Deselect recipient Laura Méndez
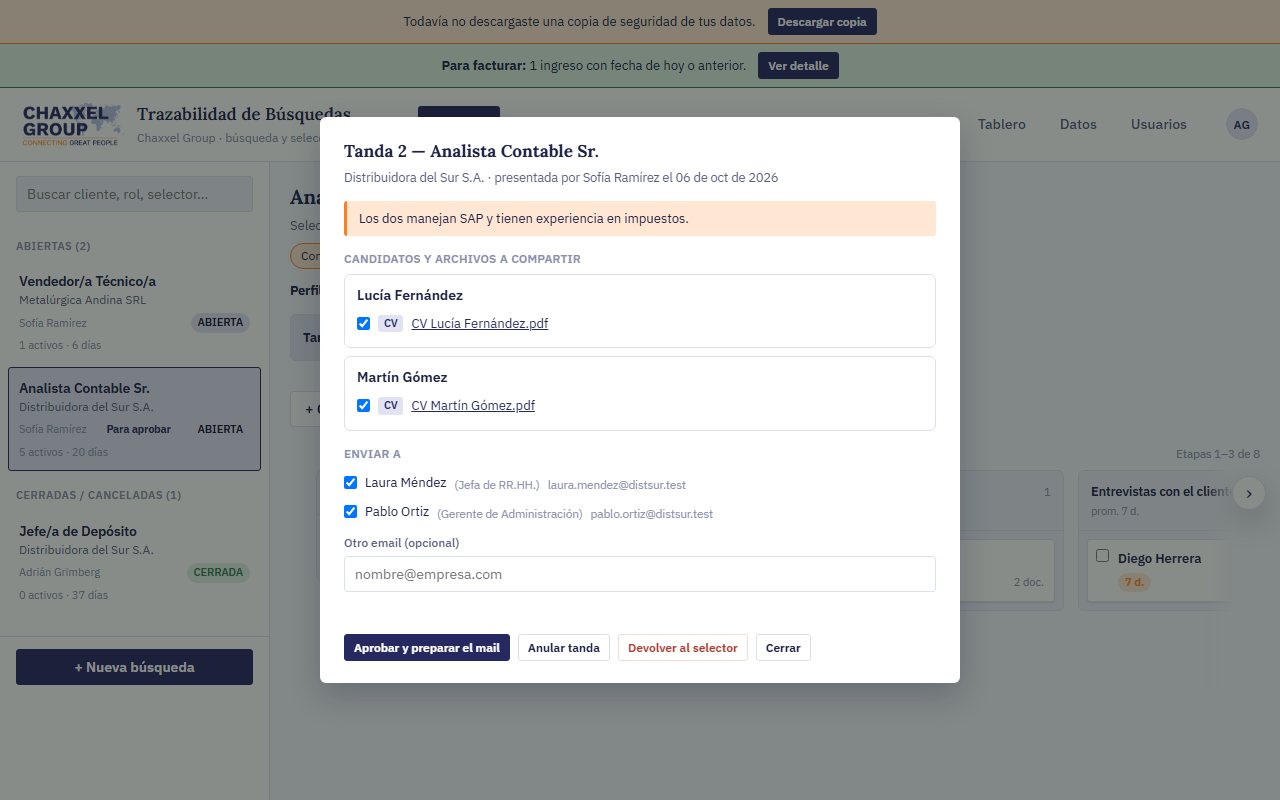This screenshot has width=1280, height=800. pyautogui.click(x=350, y=482)
